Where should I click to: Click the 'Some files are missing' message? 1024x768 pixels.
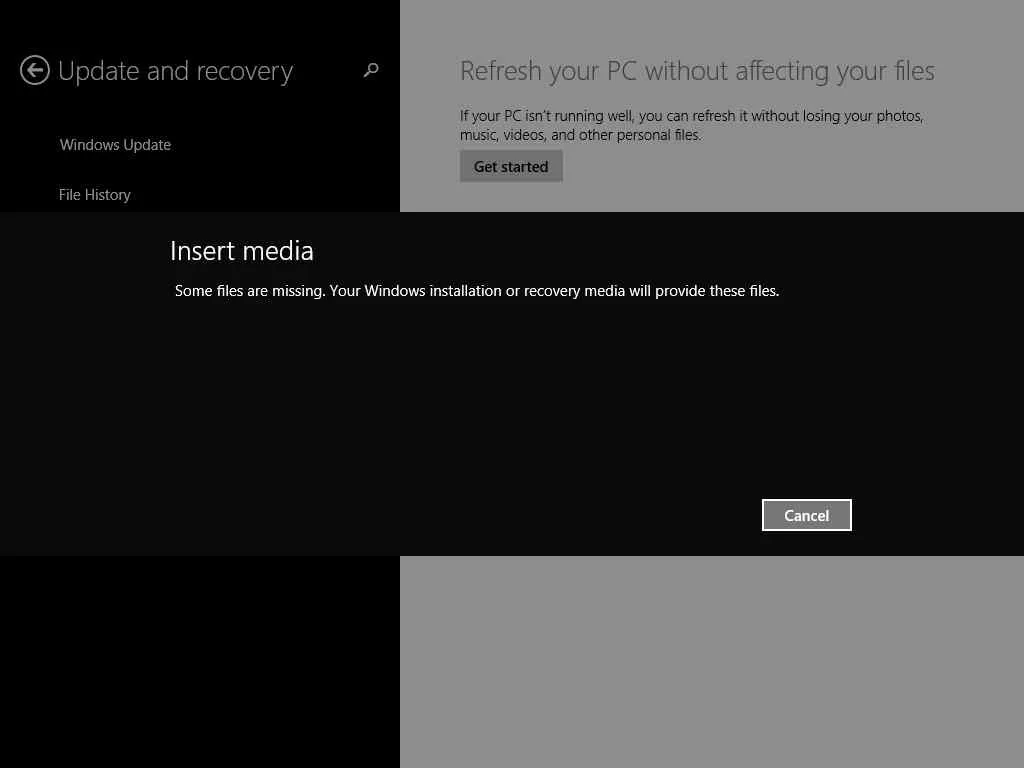click(477, 291)
